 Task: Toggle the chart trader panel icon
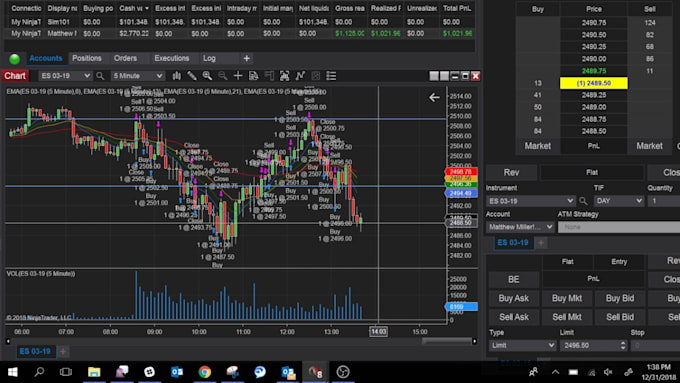click(269, 76)
